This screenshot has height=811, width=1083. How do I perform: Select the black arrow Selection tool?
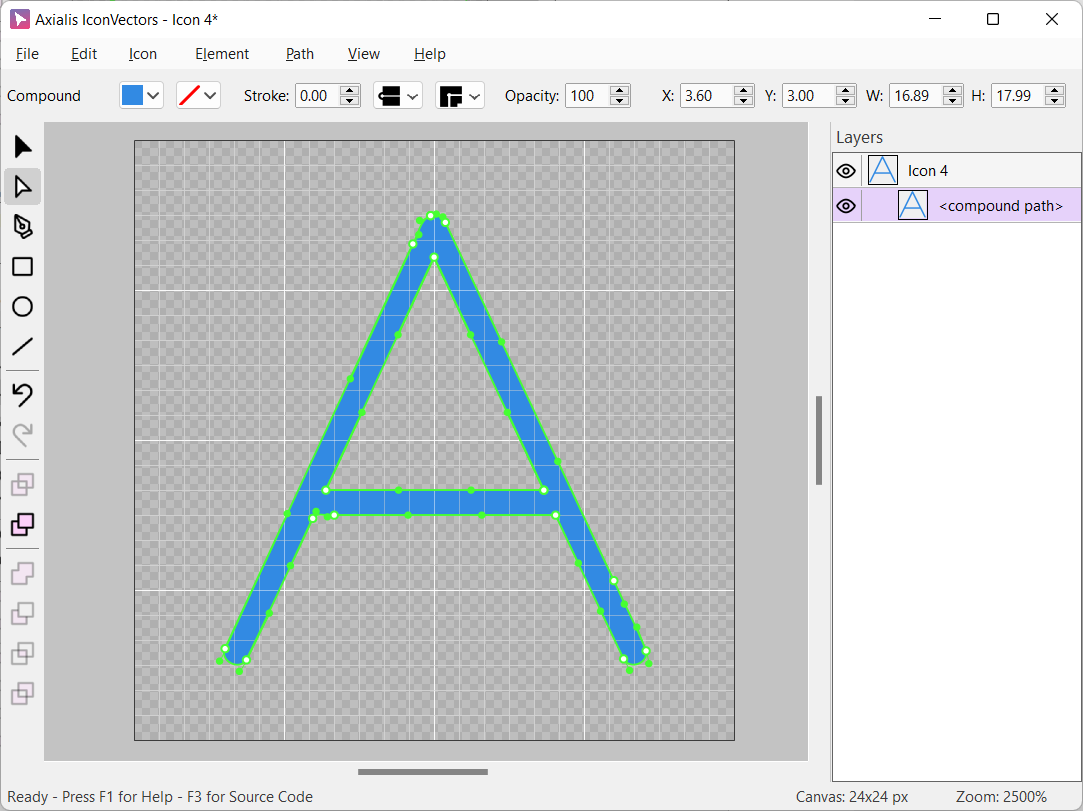[22, 147]
